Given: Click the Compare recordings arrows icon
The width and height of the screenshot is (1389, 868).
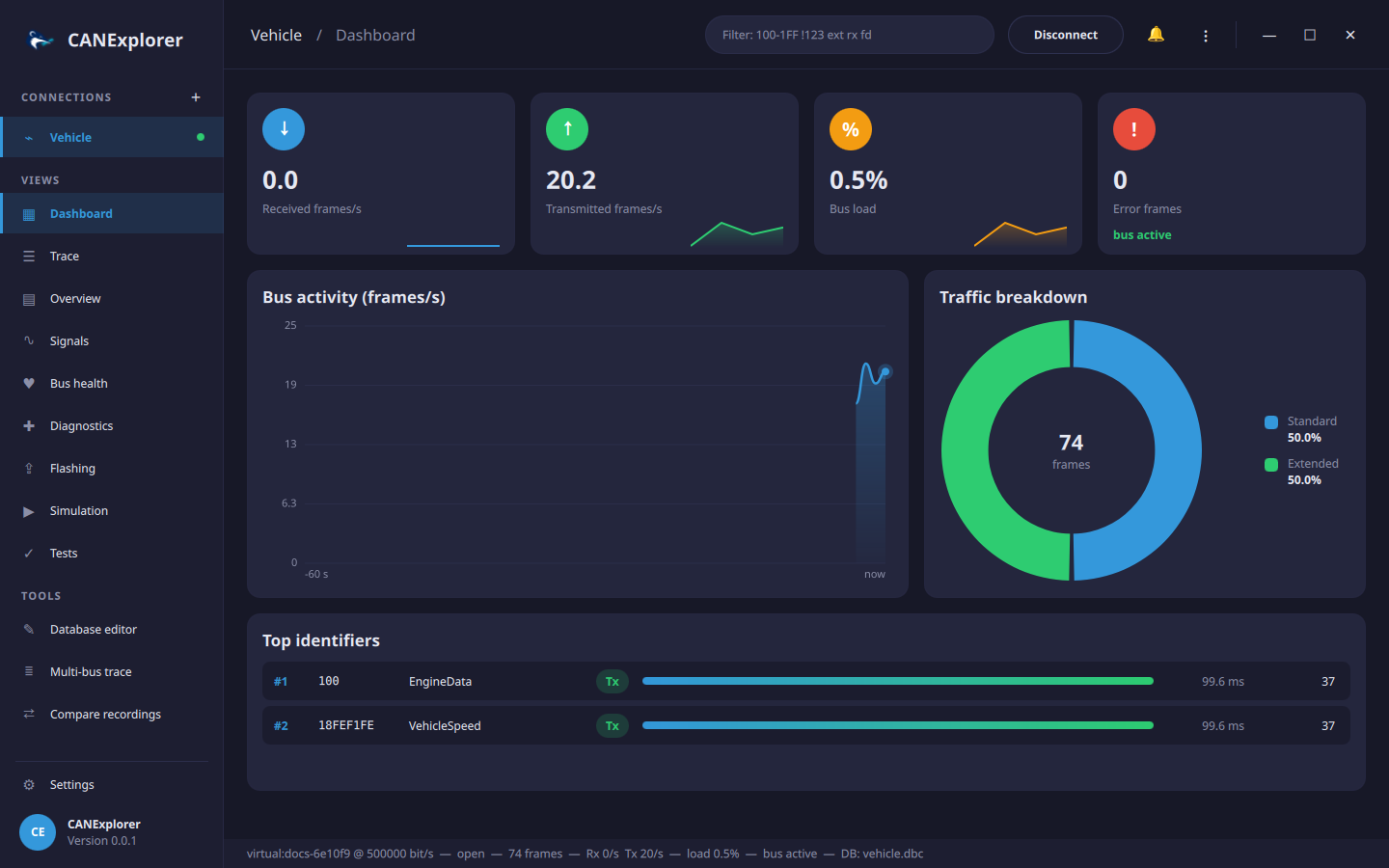Looking at the screenshot, I should coord(29,715).
